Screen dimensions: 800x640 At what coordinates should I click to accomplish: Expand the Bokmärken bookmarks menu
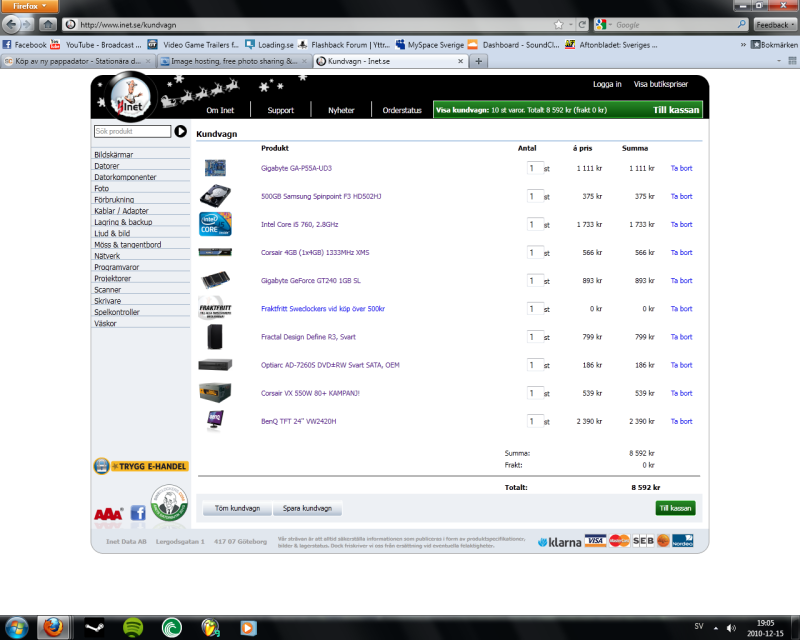coord(773,45)
